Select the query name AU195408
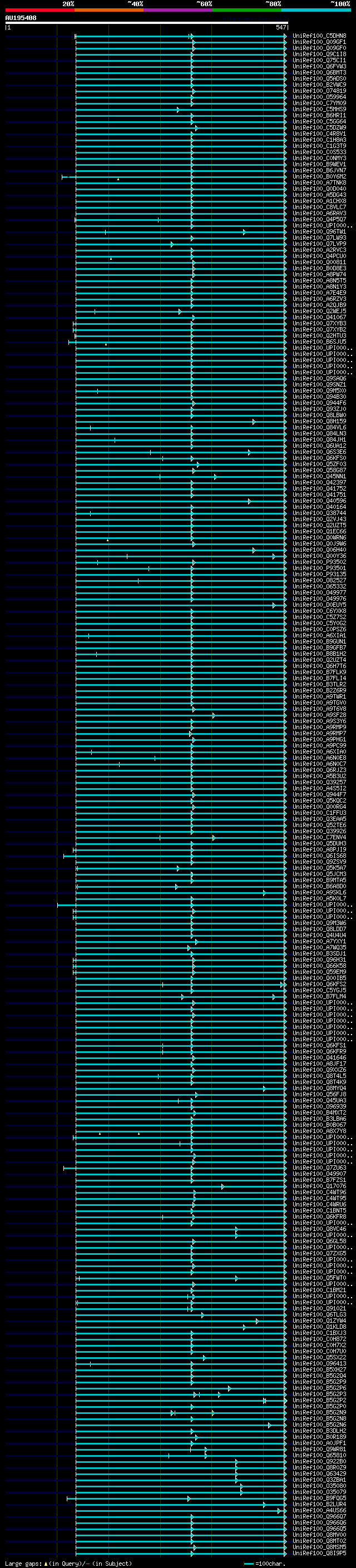 pyautogui.click(x=21, y=18)
